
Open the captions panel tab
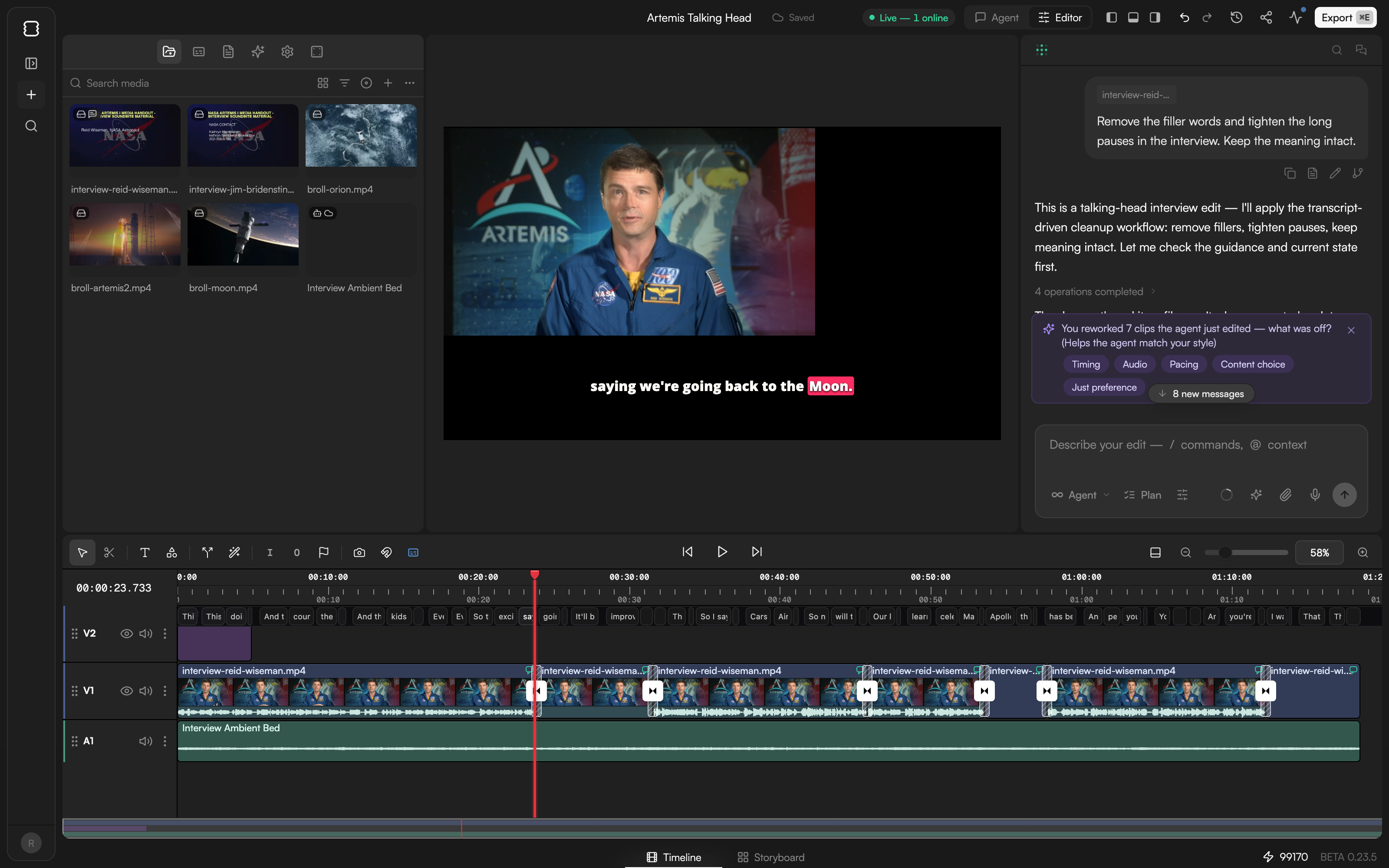[199, 52]
